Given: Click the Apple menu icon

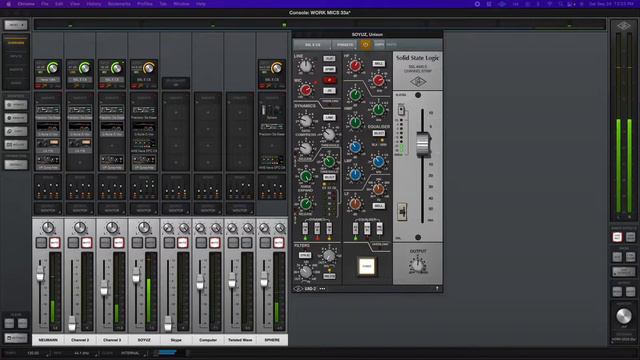Looking at the screenshot, I should pos(8,4).
